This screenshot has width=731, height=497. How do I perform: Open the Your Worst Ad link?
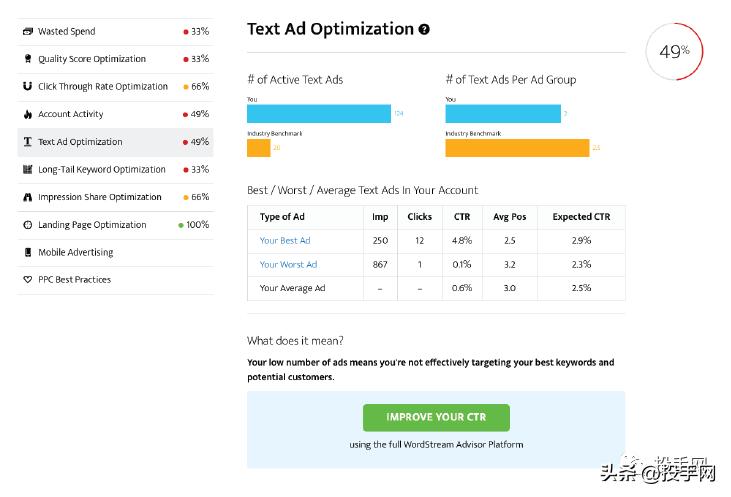(288, 264)
